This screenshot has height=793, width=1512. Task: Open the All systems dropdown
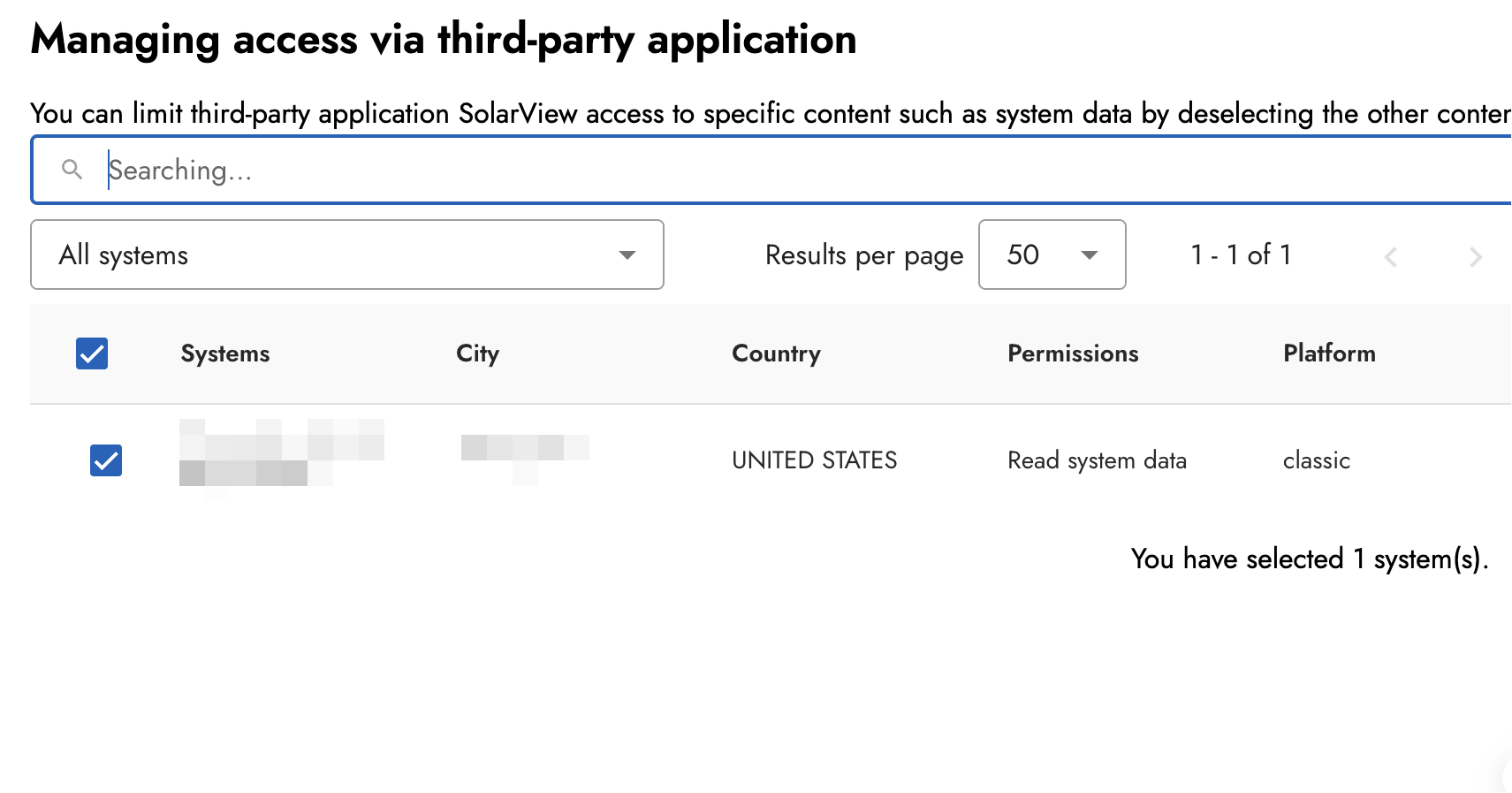(347, 255)
